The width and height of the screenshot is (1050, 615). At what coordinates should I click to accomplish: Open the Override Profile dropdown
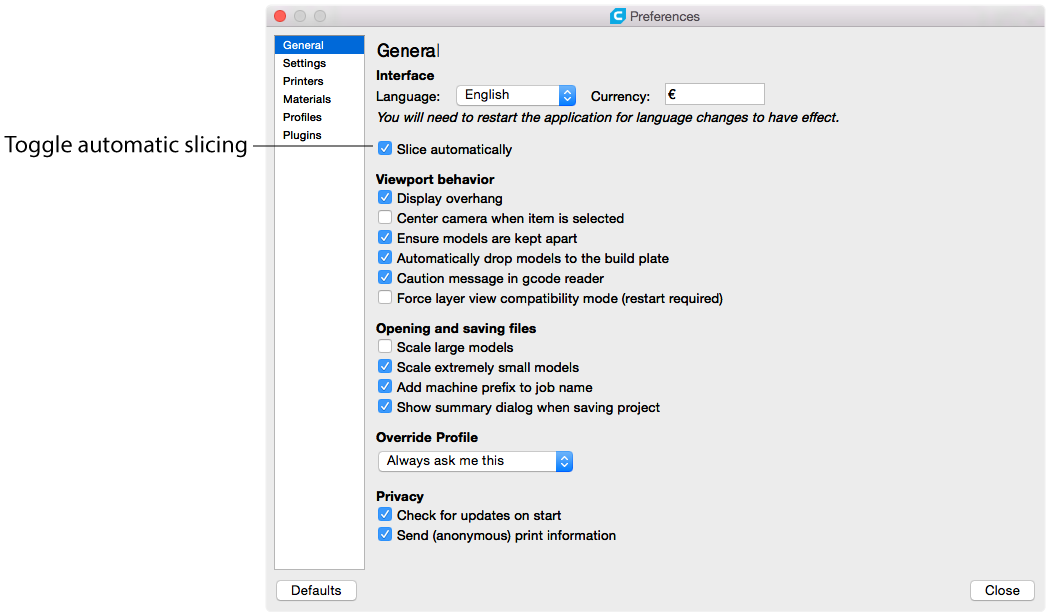tap(475, 461)
